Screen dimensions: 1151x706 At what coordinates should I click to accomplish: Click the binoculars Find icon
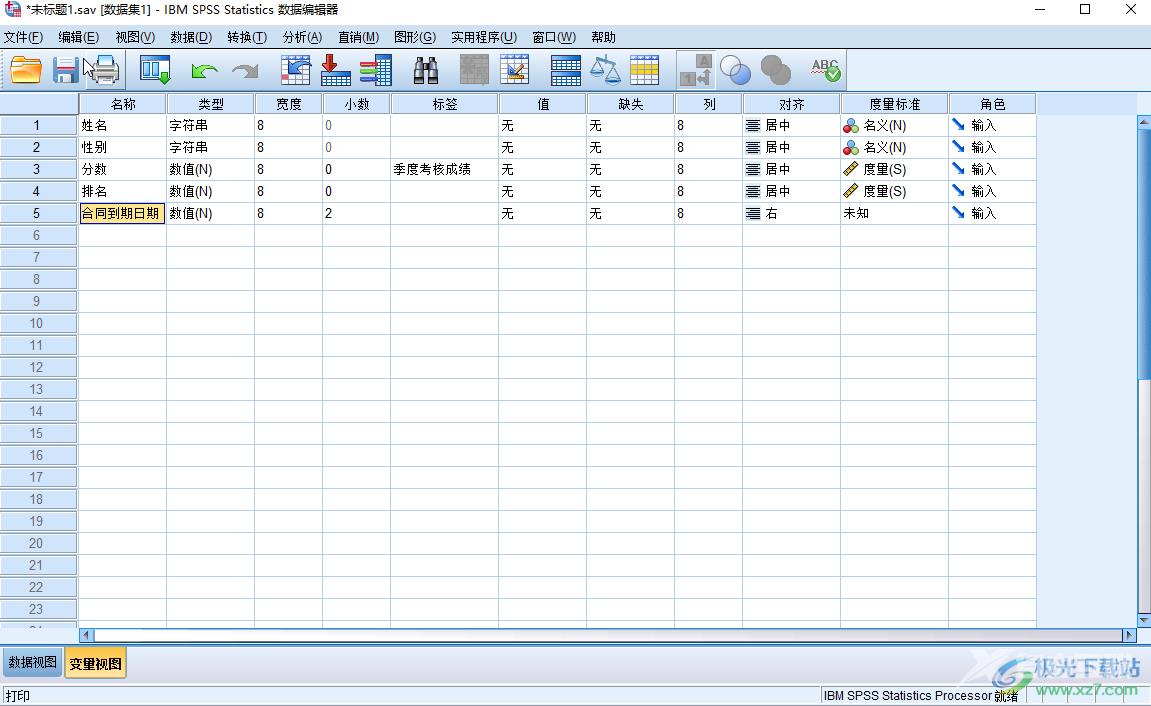(x=426, y=70)
